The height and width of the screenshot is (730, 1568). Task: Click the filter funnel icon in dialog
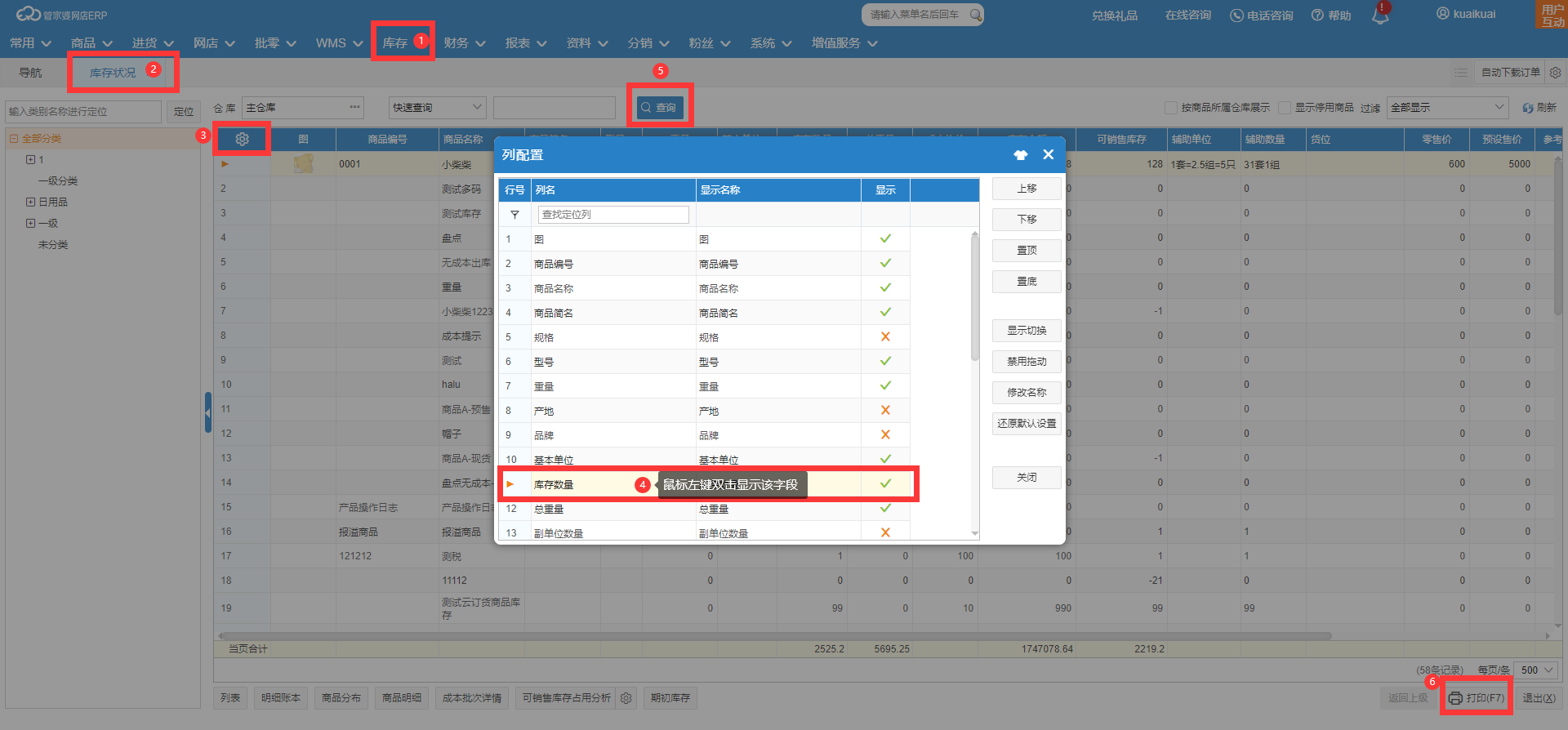(514, 215)
